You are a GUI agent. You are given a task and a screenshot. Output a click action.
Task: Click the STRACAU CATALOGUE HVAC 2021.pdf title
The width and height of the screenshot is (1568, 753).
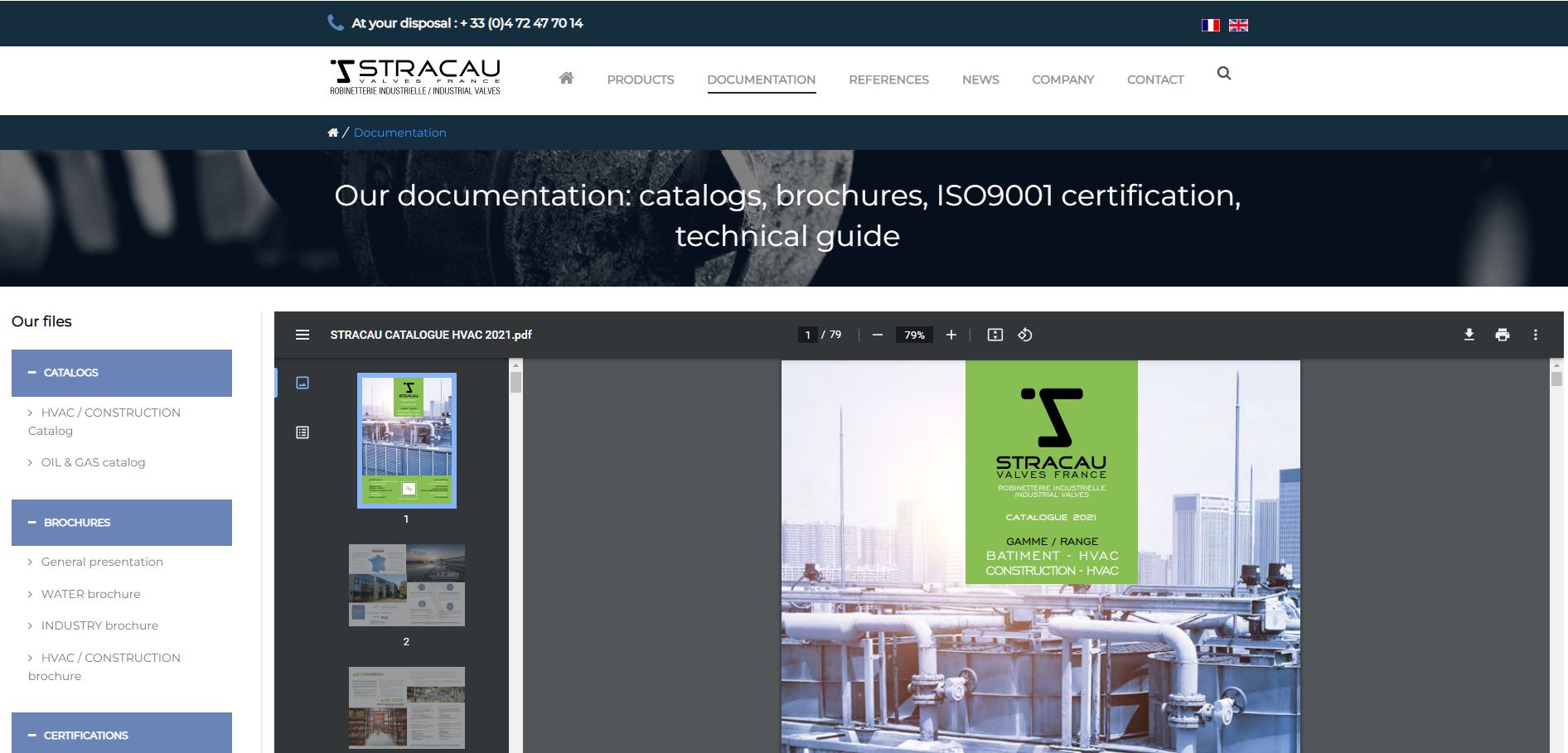pyautogui.click(x=431, y=335)
